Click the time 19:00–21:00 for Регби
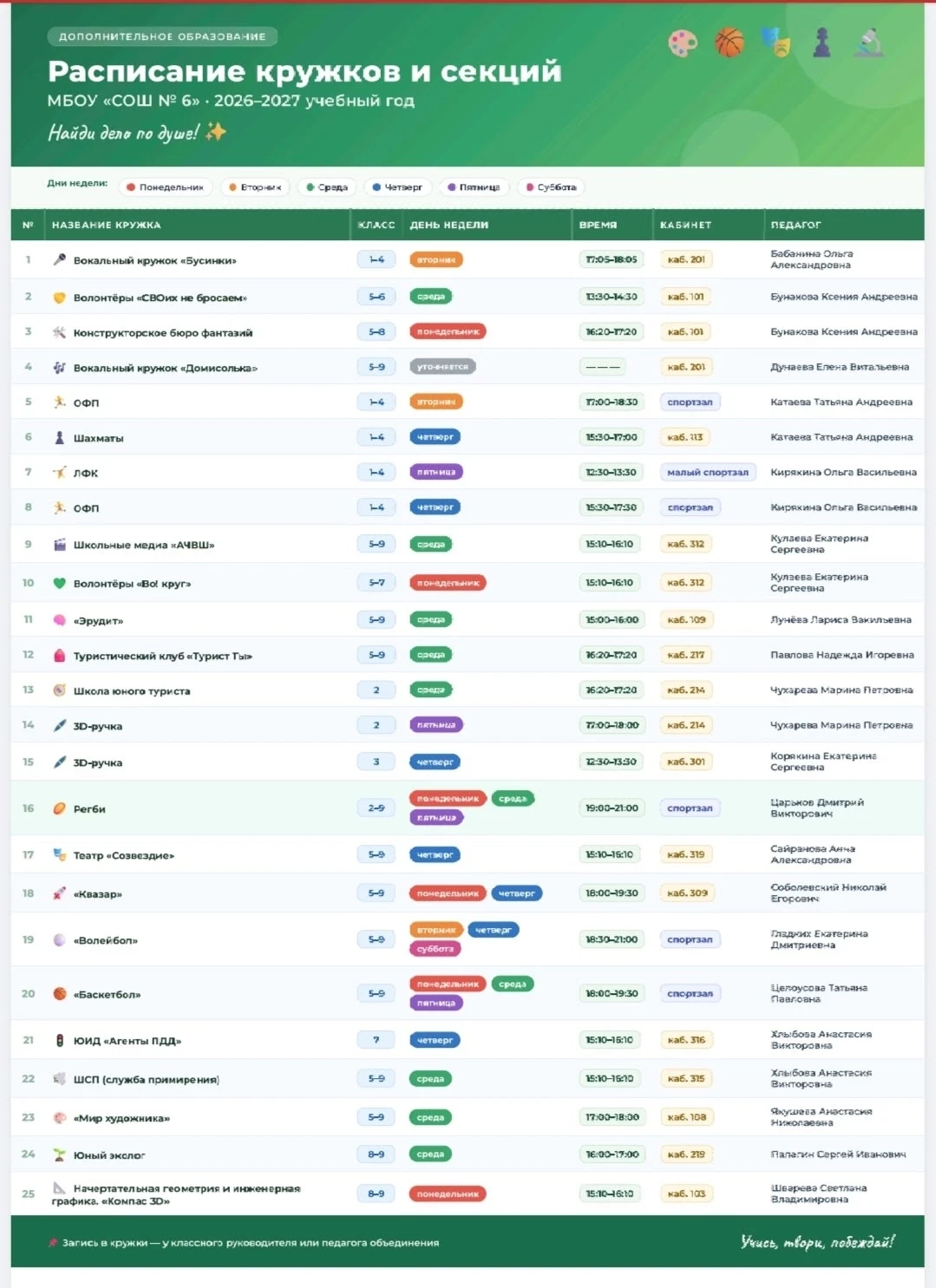This screenshot has width=936, height=1288. [x=612, y=808]
